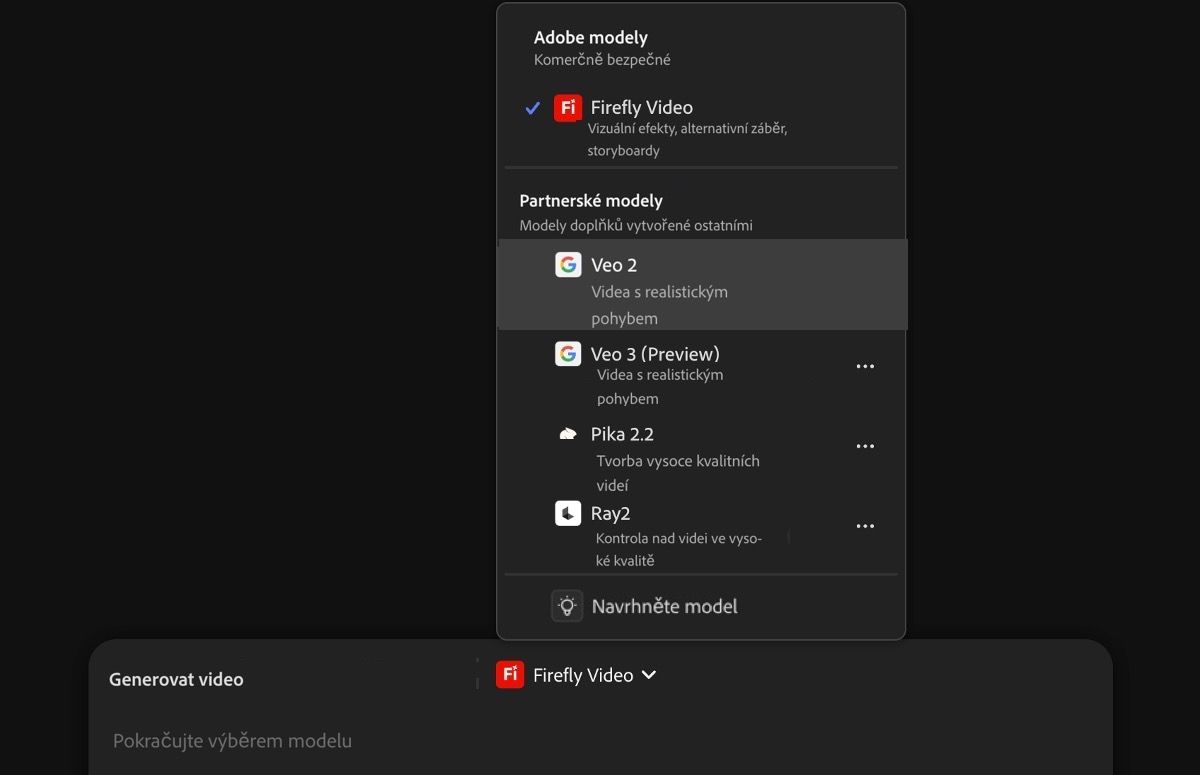Screen dimensions: 1200x775
Task: Open the options menu for Ray2
Action: [865, 525]
